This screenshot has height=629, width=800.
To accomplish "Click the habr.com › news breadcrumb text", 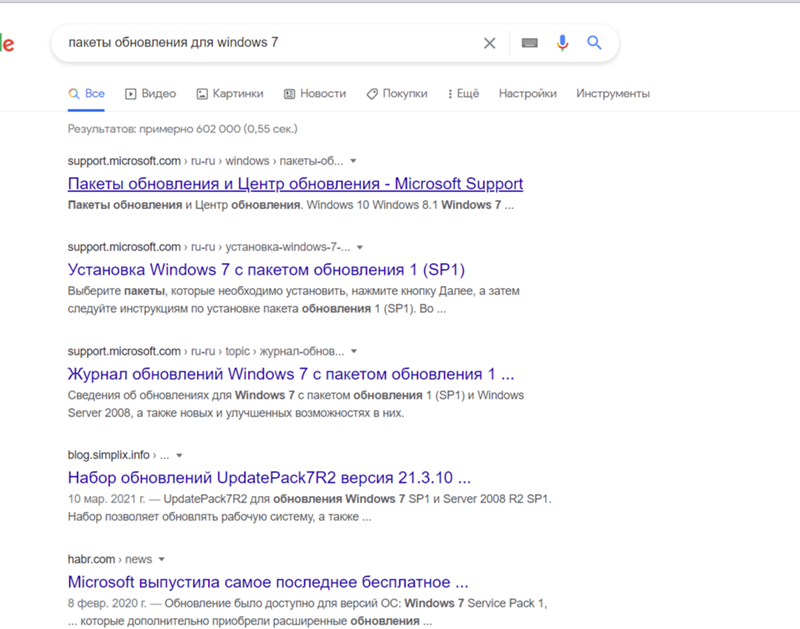I will 110,559.
